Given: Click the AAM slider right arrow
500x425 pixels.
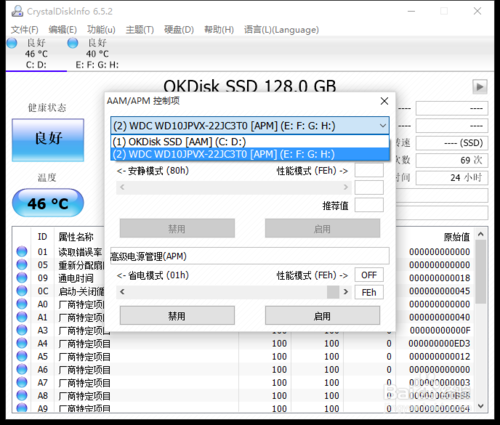Looking at the screenshot, I should [346, 187].
